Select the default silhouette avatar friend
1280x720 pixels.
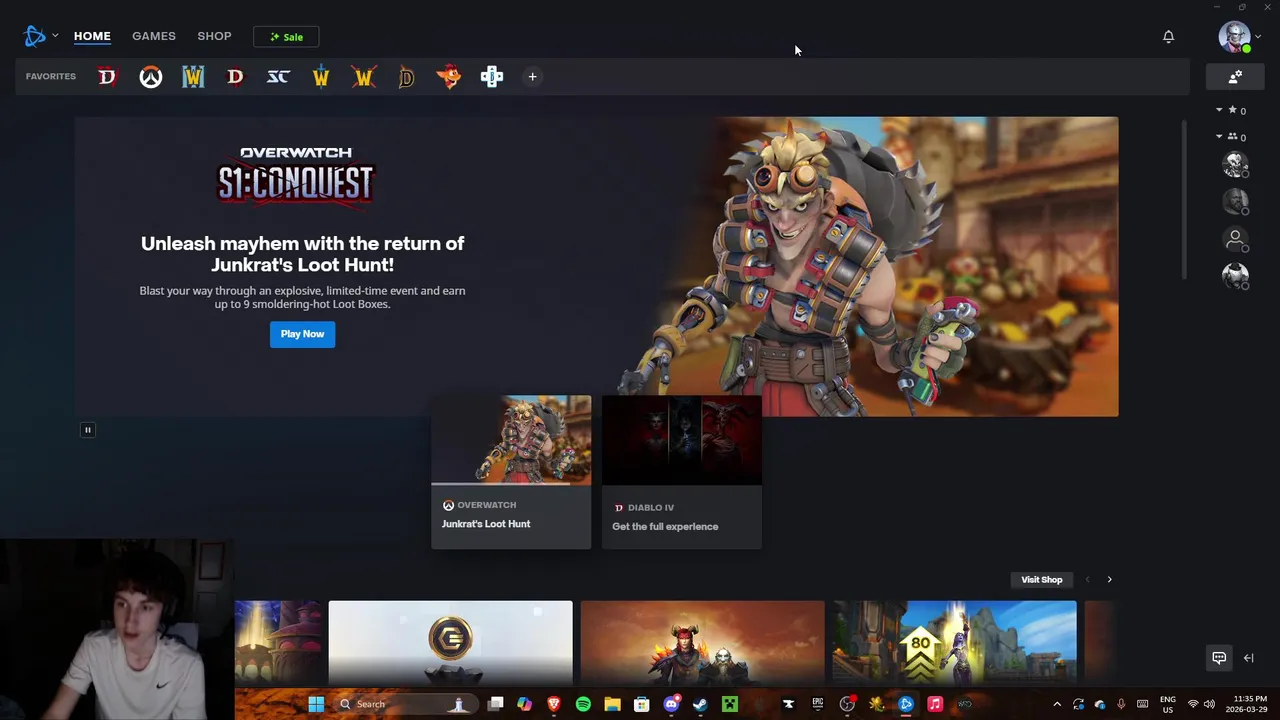[x=1236, y=240]
